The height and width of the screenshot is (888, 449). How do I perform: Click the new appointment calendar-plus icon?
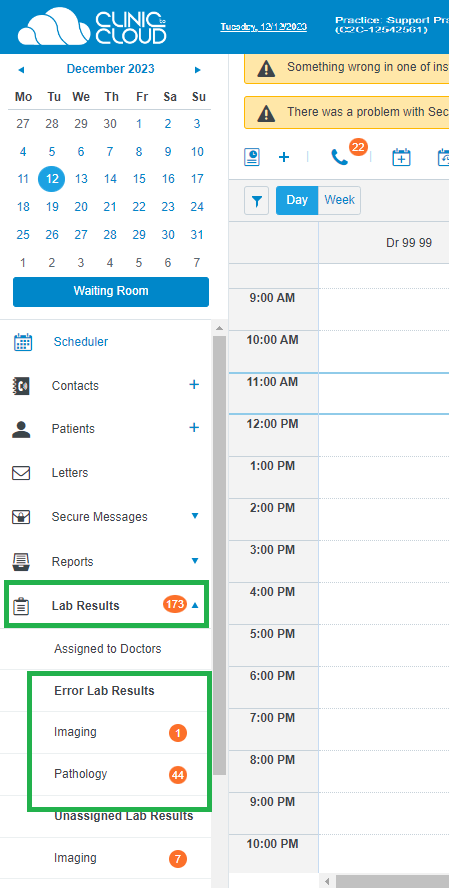tap(401, 157)
